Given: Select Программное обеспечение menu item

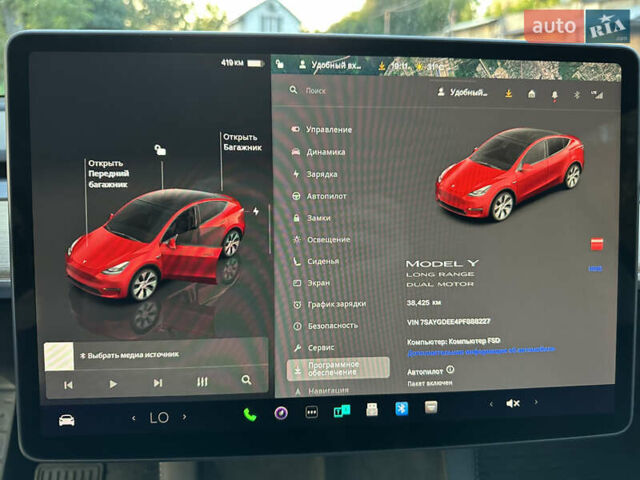Looking at the screenshot, I should click(338, 369).
